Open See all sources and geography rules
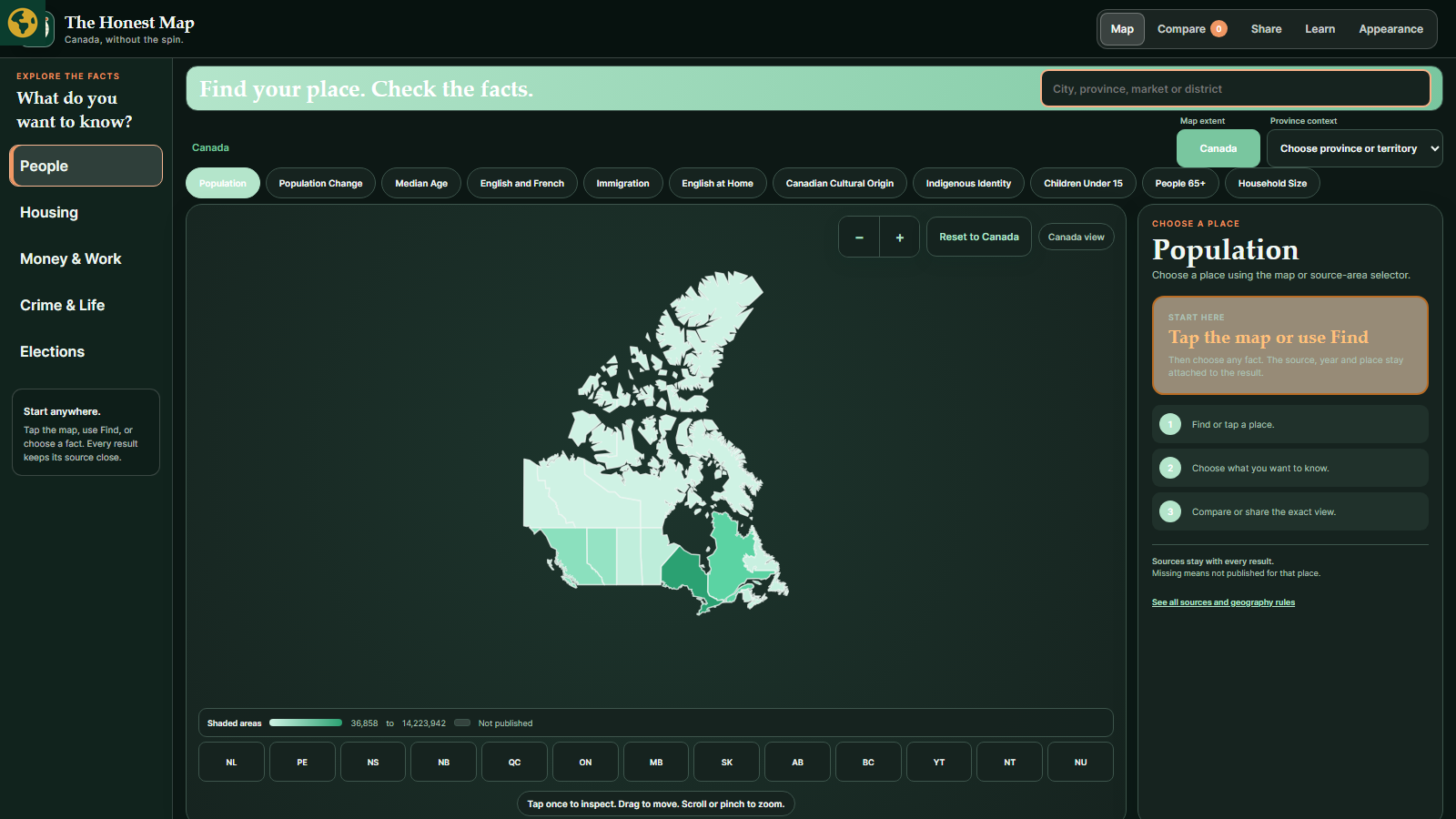The height and width of the screenshot is (819, 1456). [1223, 602]
